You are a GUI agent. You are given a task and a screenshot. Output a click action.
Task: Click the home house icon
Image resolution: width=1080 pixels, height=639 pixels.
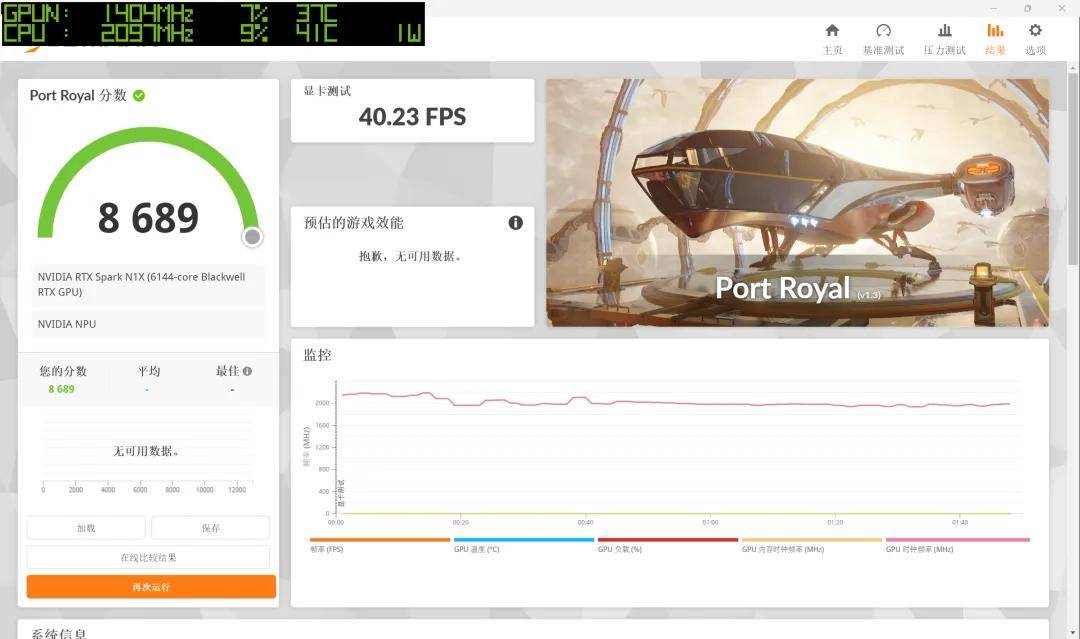832,30
